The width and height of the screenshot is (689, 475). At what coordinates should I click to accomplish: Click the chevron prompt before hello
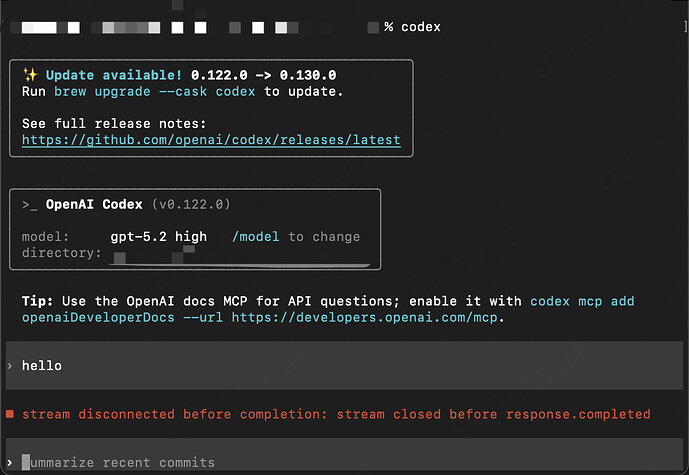(10, 366)
